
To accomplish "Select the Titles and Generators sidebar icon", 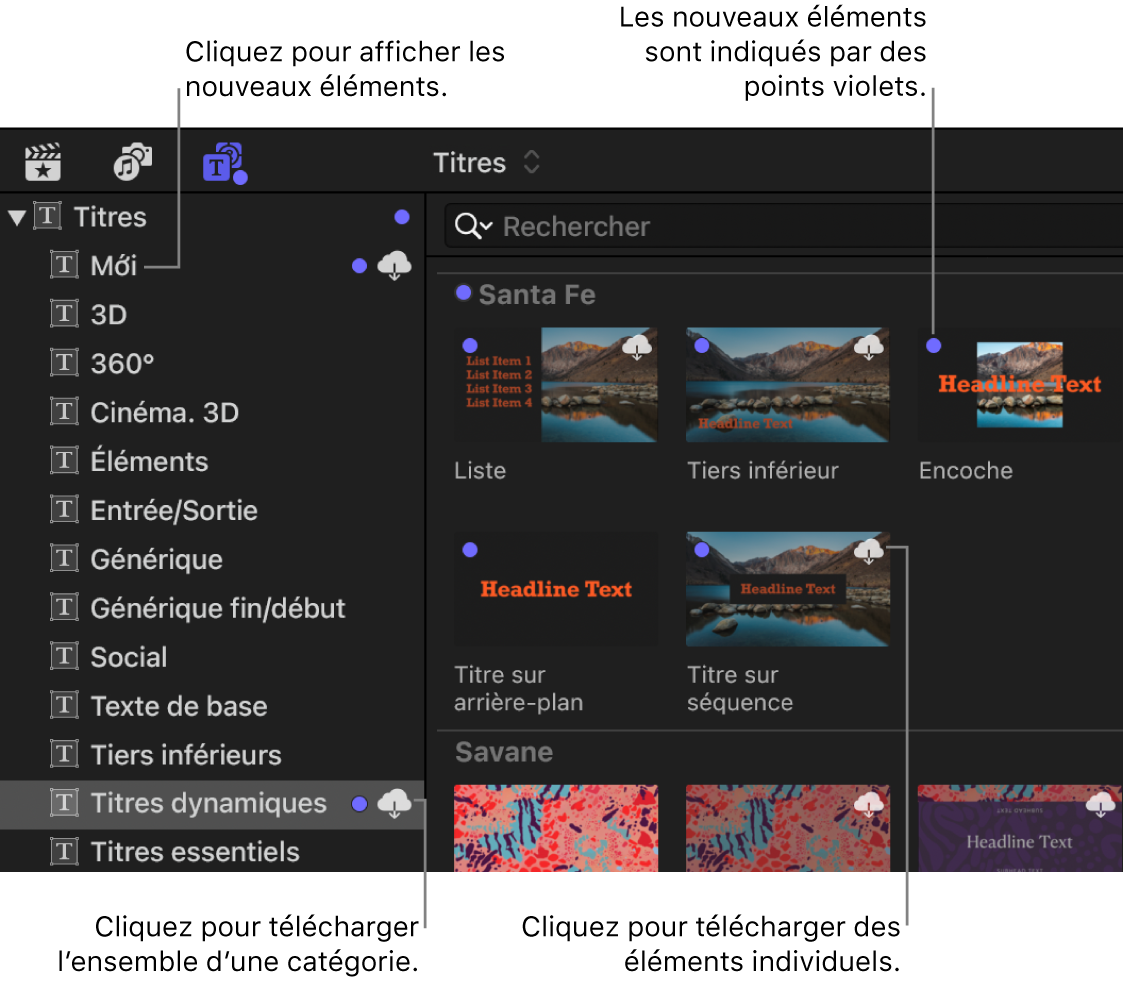I will pos(223,162).
